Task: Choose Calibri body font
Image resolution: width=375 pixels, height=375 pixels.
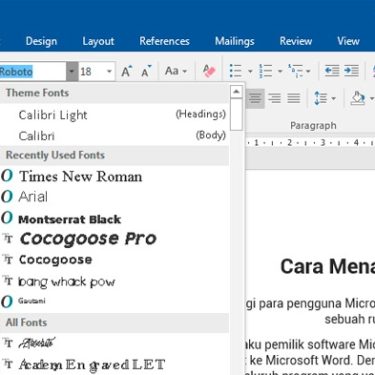Action: pyautogui.click(x=114, y=136)
